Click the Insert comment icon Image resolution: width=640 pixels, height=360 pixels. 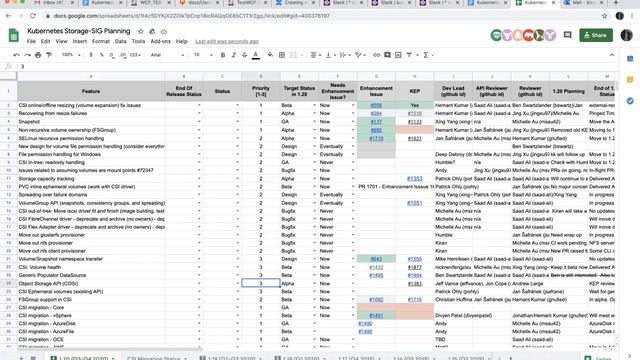point(387,55)
